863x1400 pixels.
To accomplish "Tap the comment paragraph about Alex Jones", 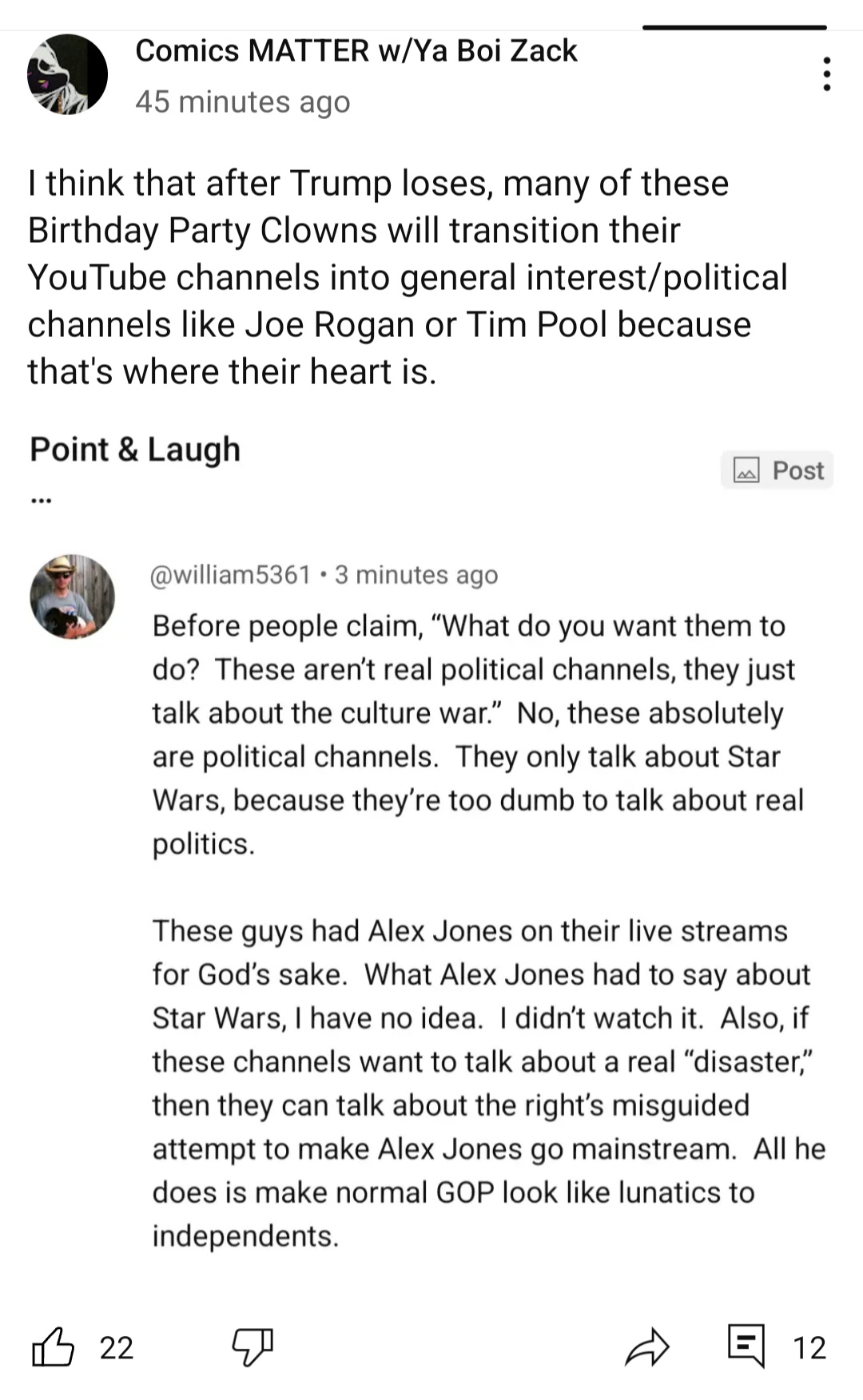I will click(x=489, y=1083).
